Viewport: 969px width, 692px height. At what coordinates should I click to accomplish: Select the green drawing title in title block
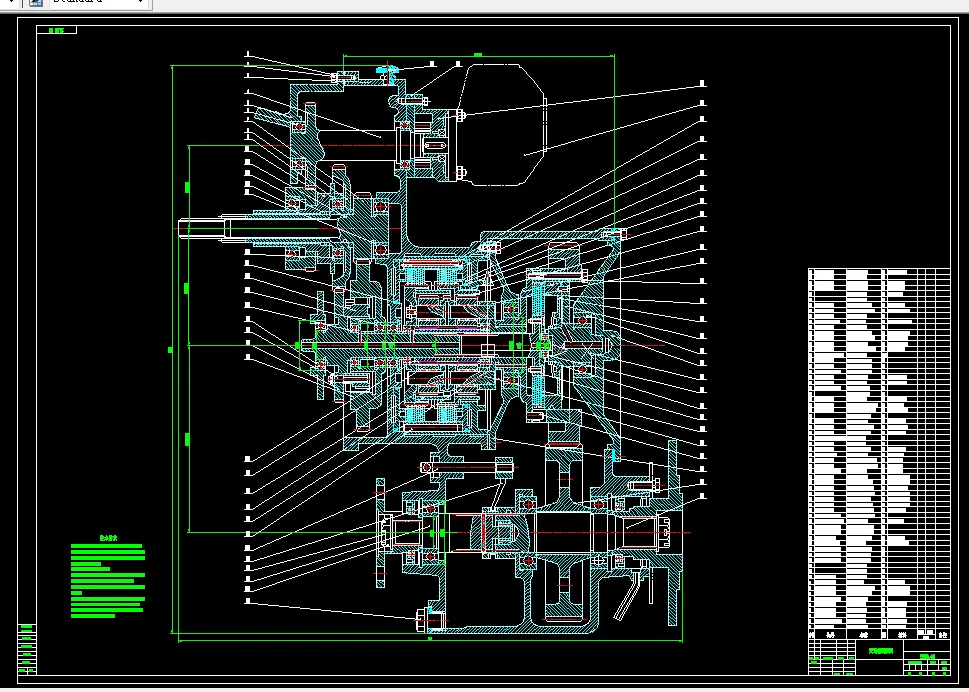point(881,651)
